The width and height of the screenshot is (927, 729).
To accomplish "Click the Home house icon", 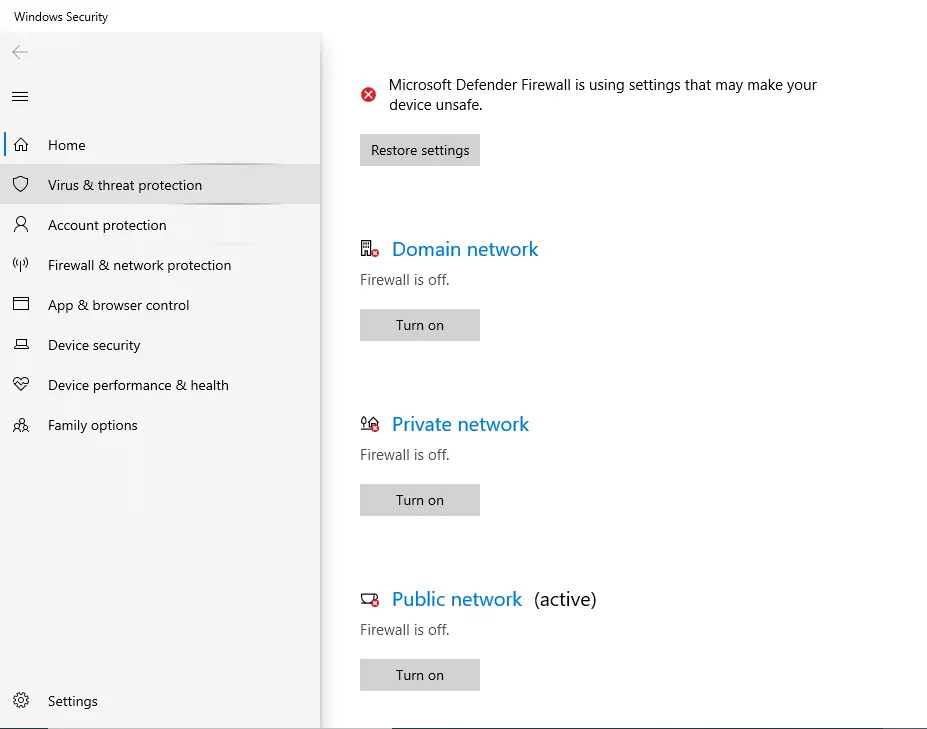I will coord(21,145).
